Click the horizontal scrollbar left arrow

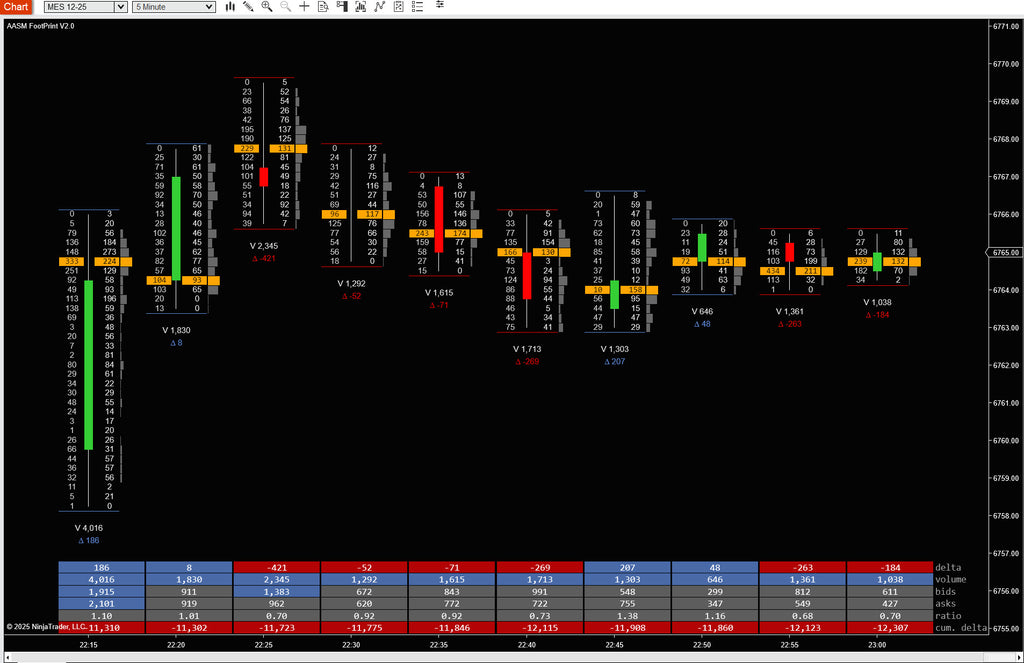tap(7, 658)
